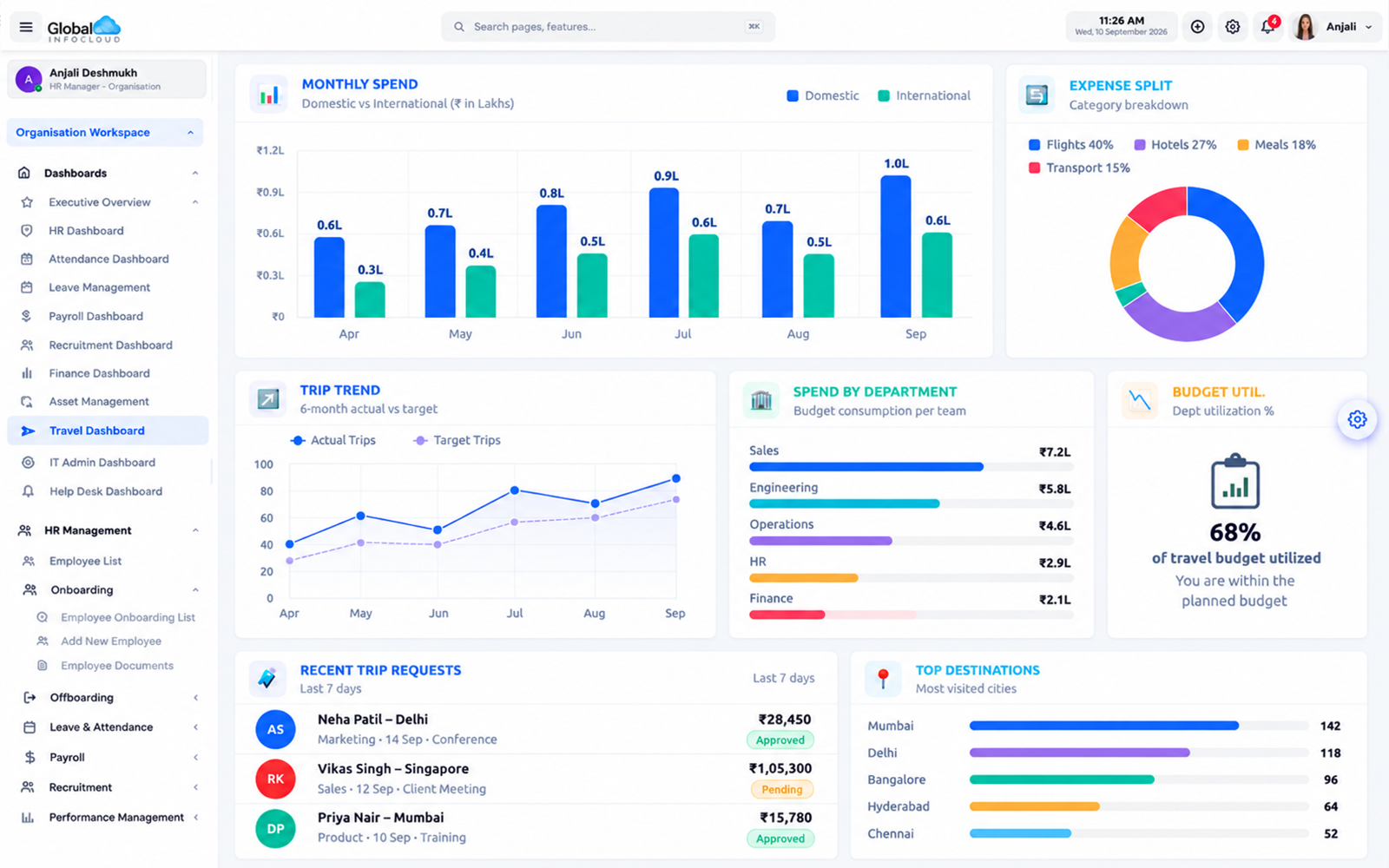Viewport: 1389px width, 868px height.
Task: Click the Sales spend progress bar
Action: pos(912,467)
